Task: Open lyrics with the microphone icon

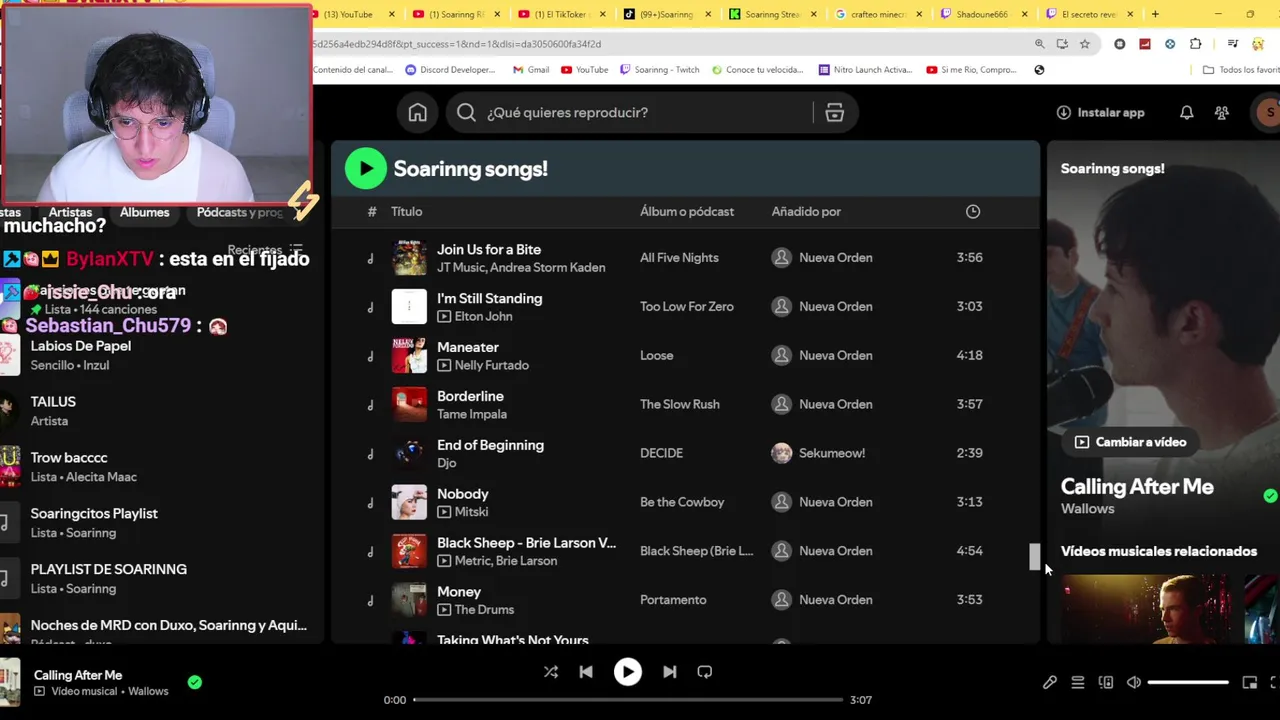Action: (1049, 682)
